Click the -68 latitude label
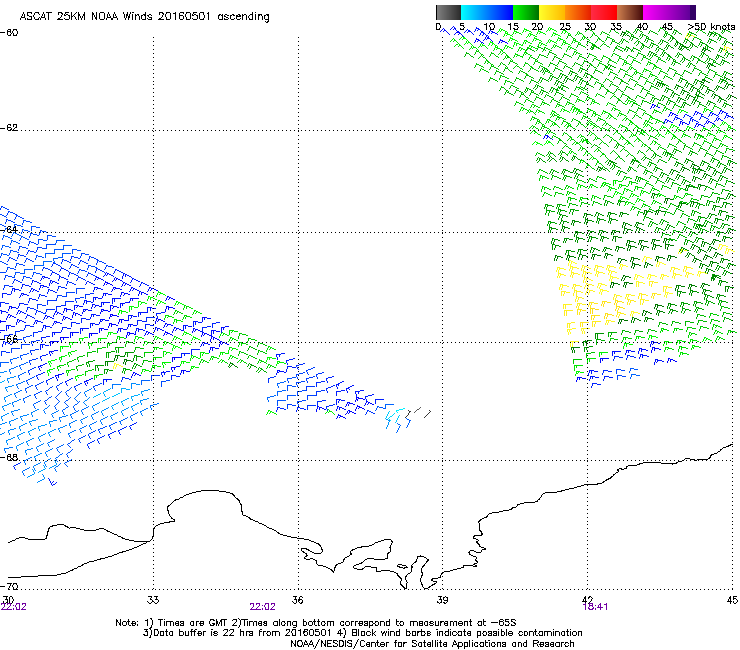 (x=9, y=457)
